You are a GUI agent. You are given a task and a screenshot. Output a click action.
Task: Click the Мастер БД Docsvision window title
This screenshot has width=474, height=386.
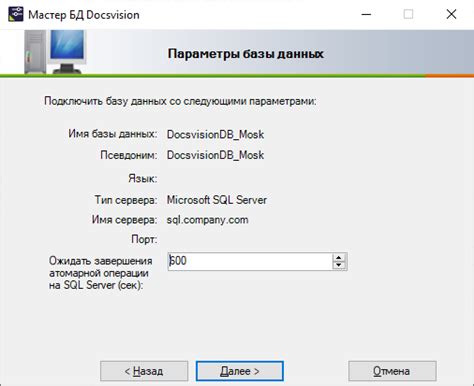coord(84,15)
